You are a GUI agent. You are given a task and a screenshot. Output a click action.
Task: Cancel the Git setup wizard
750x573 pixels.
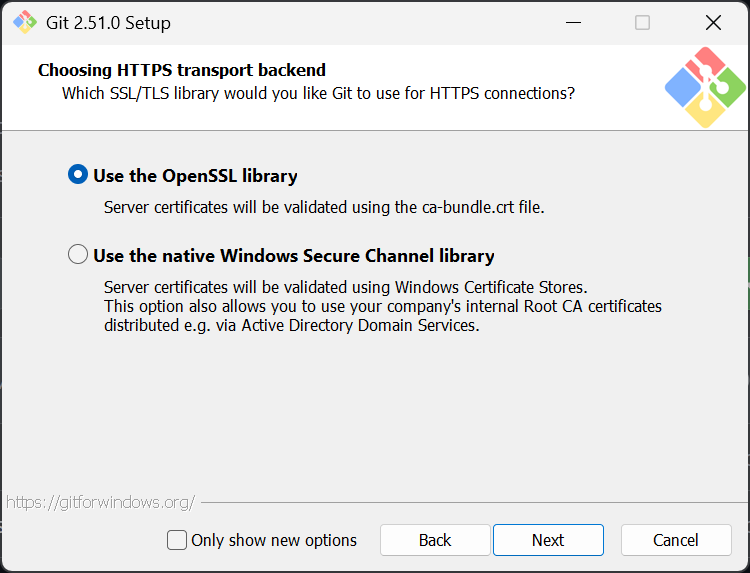[676, 540]
